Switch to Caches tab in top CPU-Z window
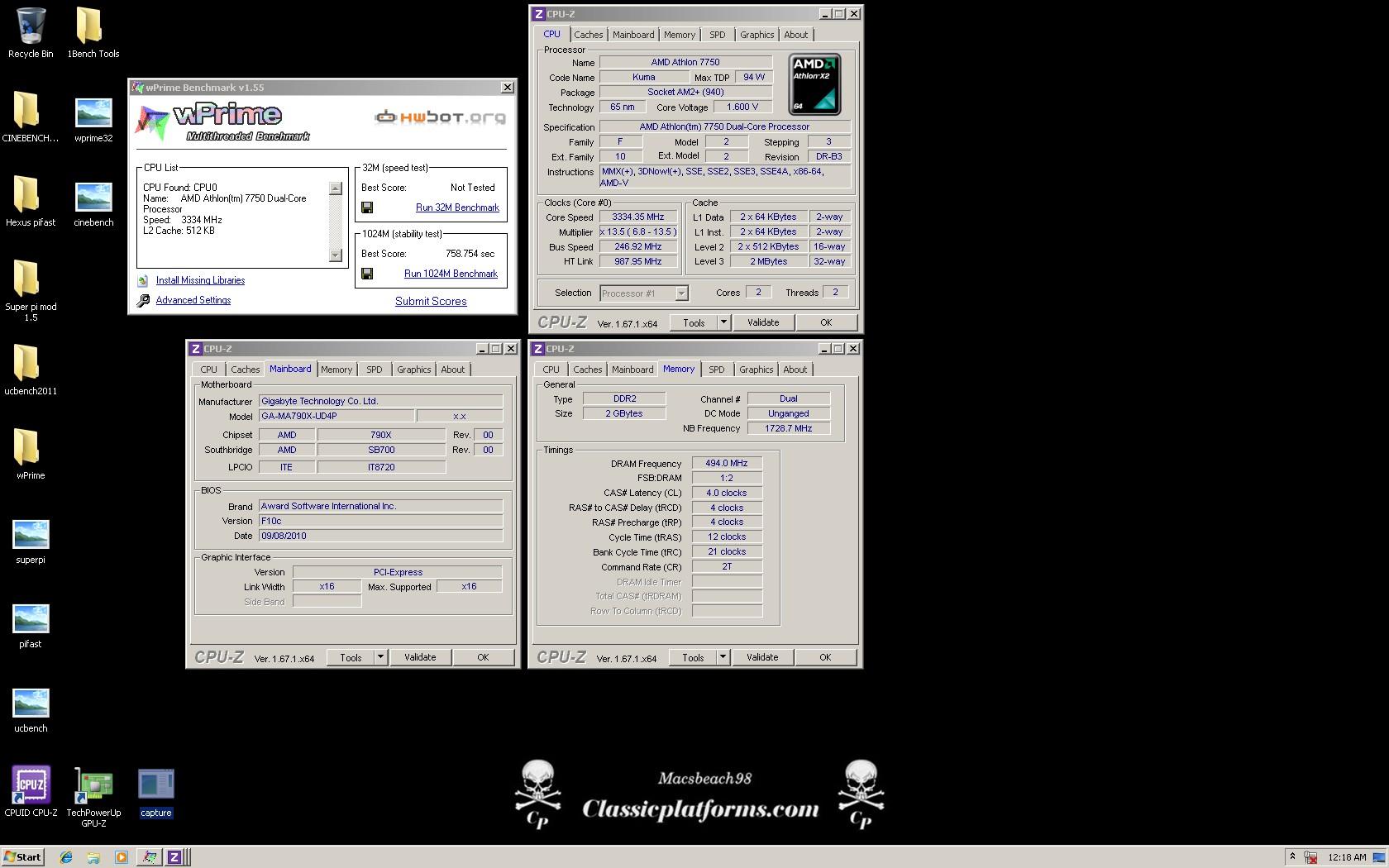 tap(588, 35)
